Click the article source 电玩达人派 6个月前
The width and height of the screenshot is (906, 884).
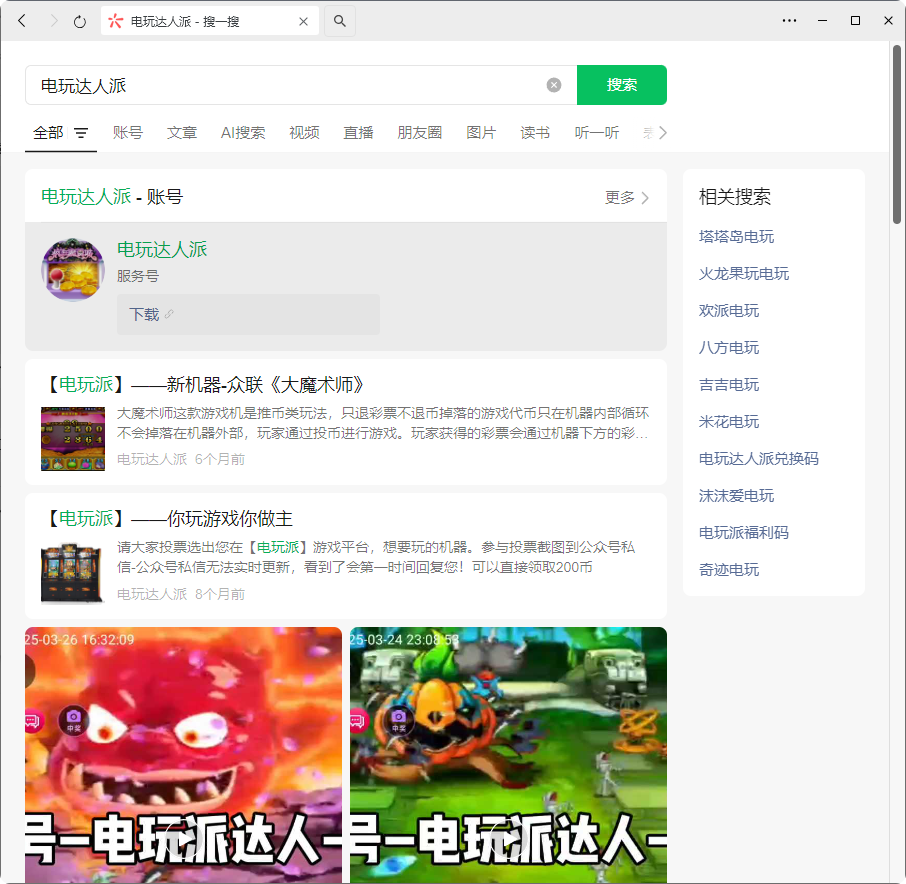(x=181, y=459)
